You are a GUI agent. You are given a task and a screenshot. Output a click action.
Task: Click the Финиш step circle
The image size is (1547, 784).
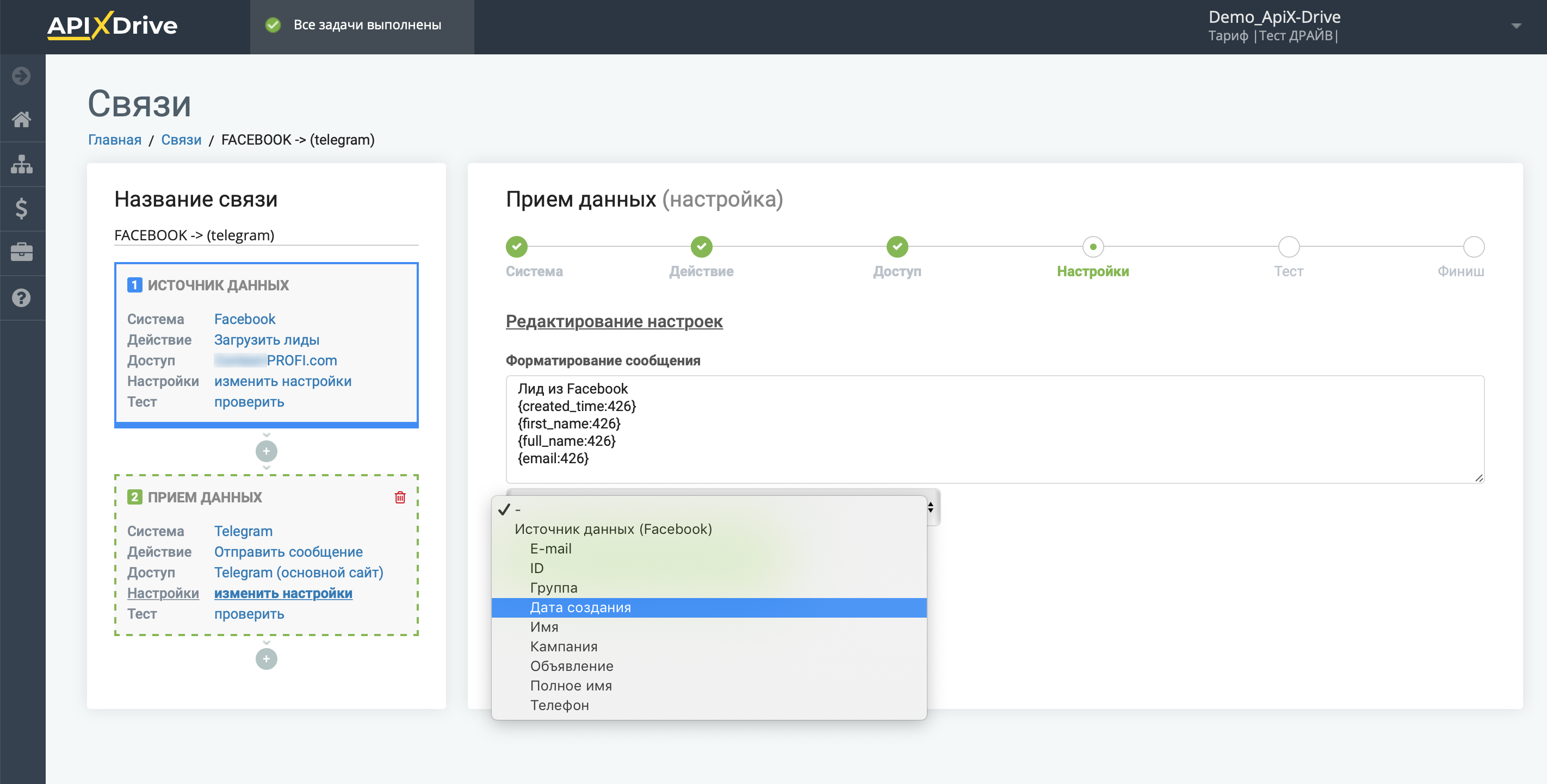[1474, 246]
